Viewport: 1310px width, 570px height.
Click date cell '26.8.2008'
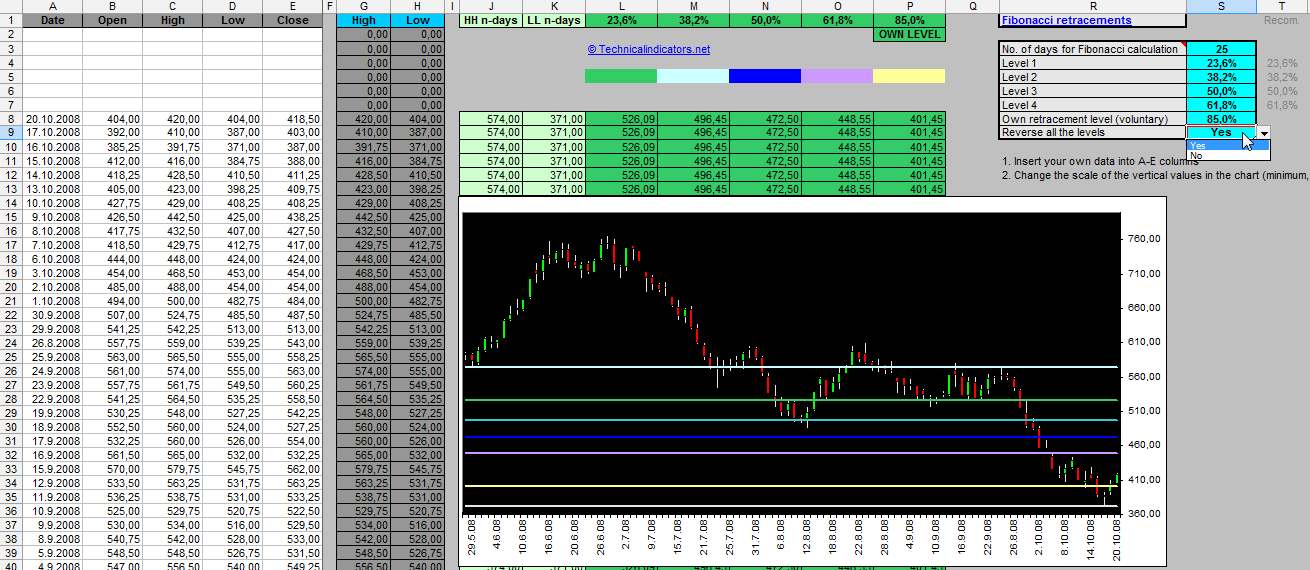[52, 343]
